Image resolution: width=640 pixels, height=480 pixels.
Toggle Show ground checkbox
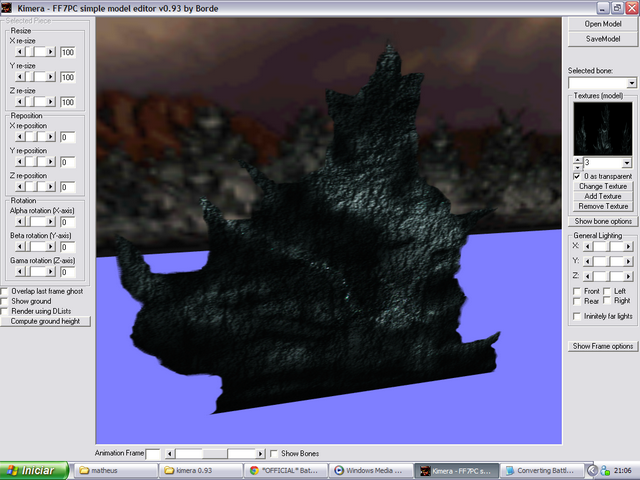click(4, 301)
